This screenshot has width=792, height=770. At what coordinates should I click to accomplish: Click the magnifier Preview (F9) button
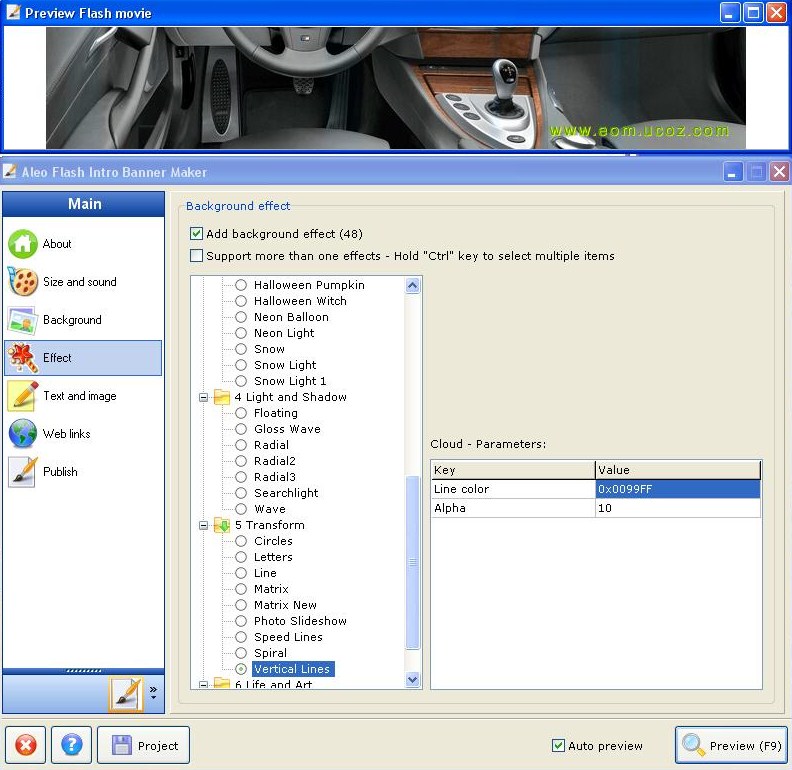(x=731, y=745)
